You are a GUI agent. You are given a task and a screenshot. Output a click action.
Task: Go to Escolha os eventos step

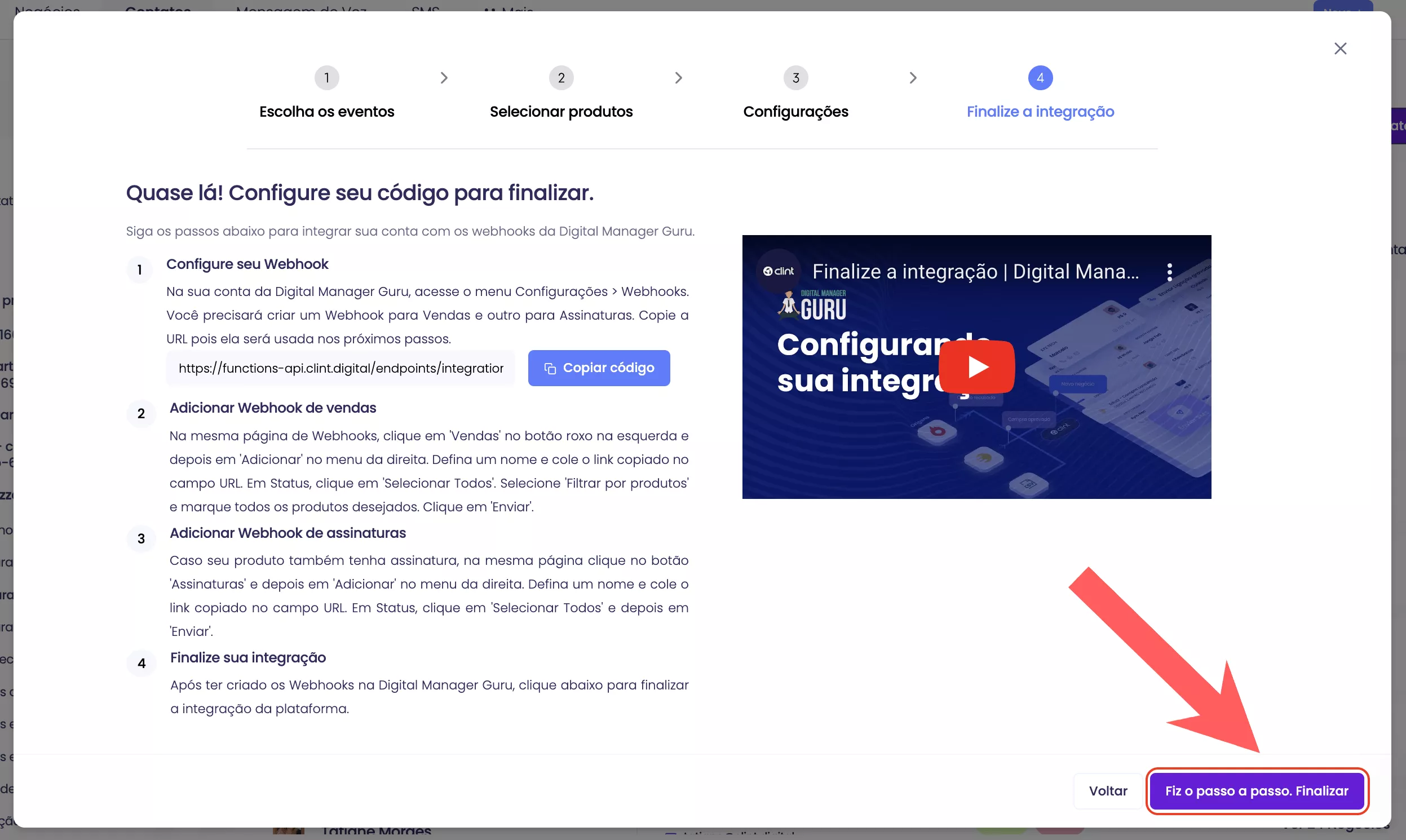click(x=326, y=112)
